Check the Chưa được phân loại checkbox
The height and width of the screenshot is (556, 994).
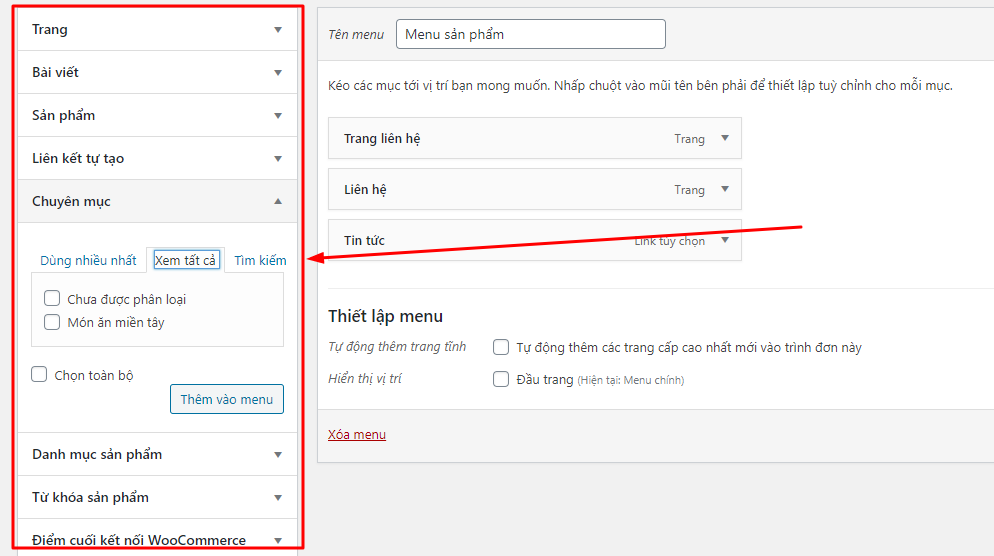[52, 299]
